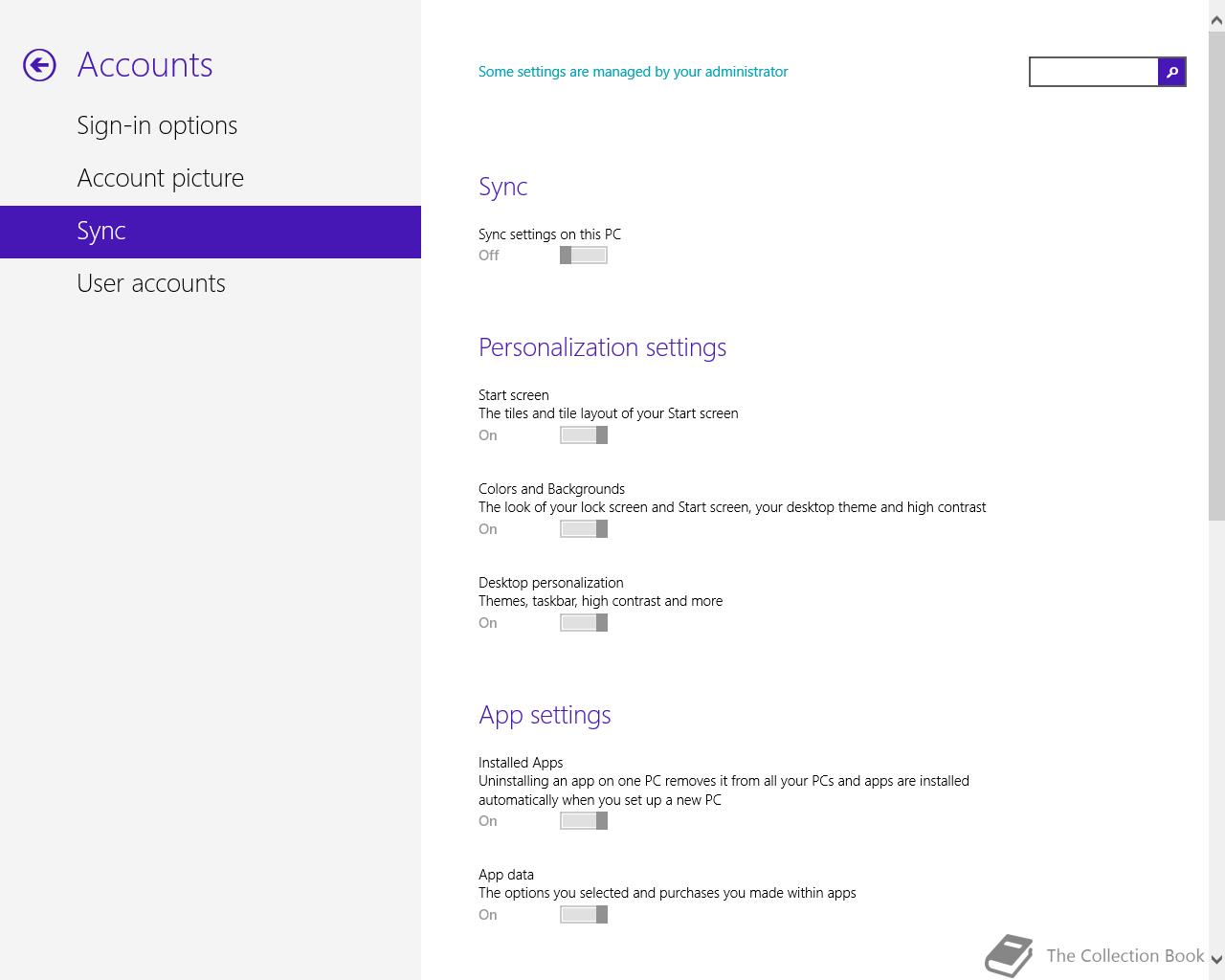Open Sign-in options

(x=157, y=125)
